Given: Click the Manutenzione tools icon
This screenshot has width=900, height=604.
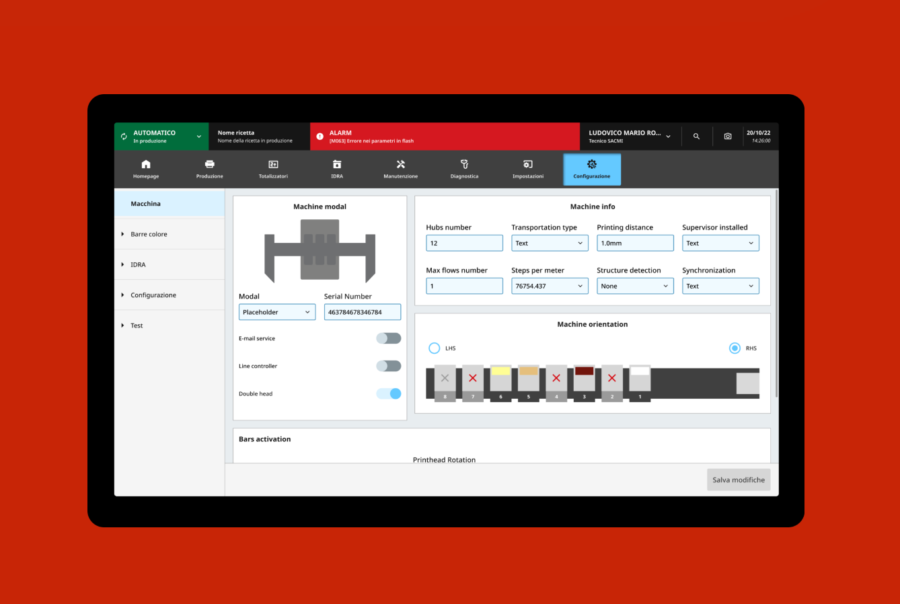Looking at the screenshot, I should point(400,164).
